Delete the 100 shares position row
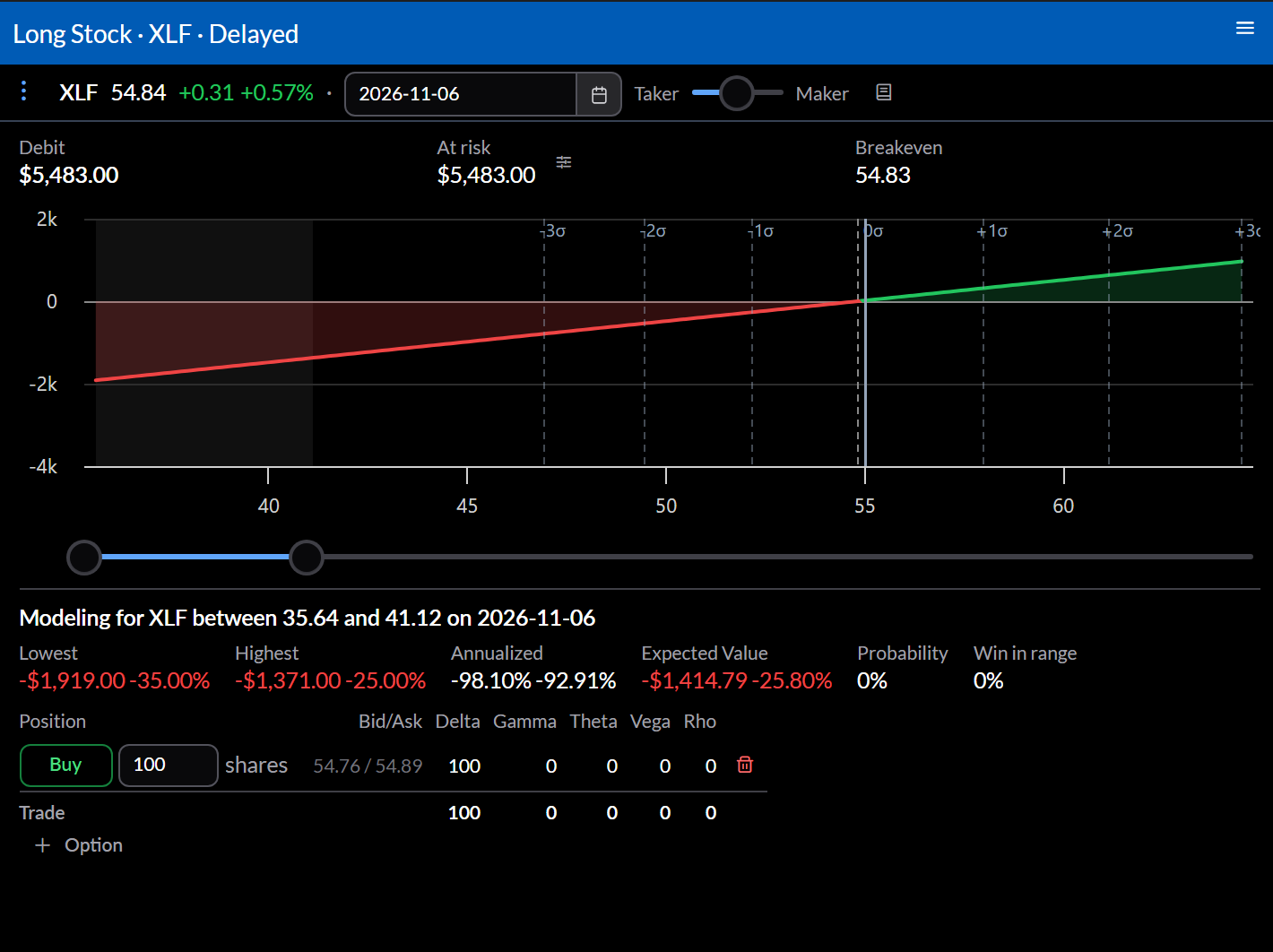Viewport: 1273px width, 952px height. 745,765
